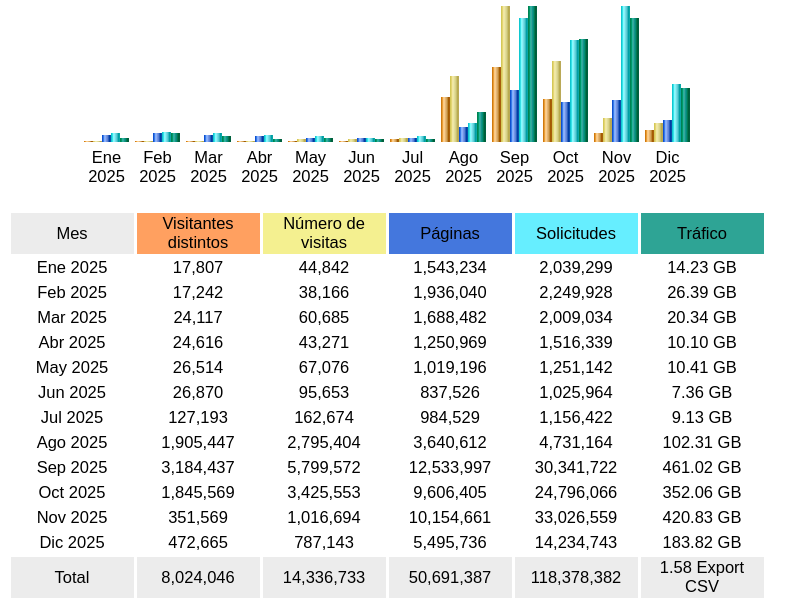Click the orange bar for Ago 2025

tap(445, 119)
